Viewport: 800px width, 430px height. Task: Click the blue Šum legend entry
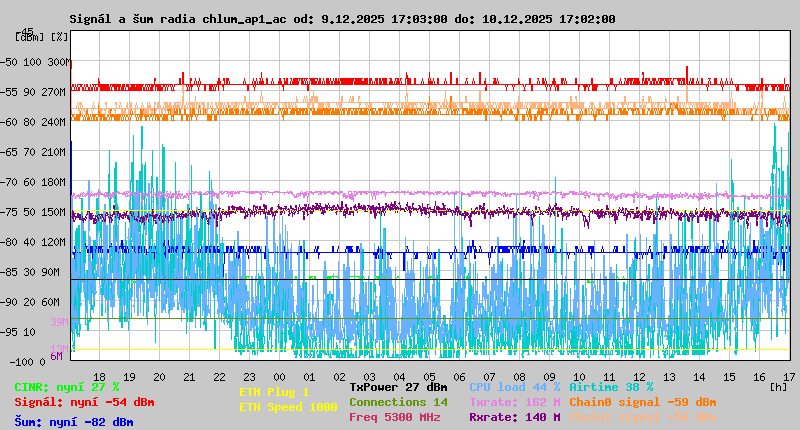point(74,423)
